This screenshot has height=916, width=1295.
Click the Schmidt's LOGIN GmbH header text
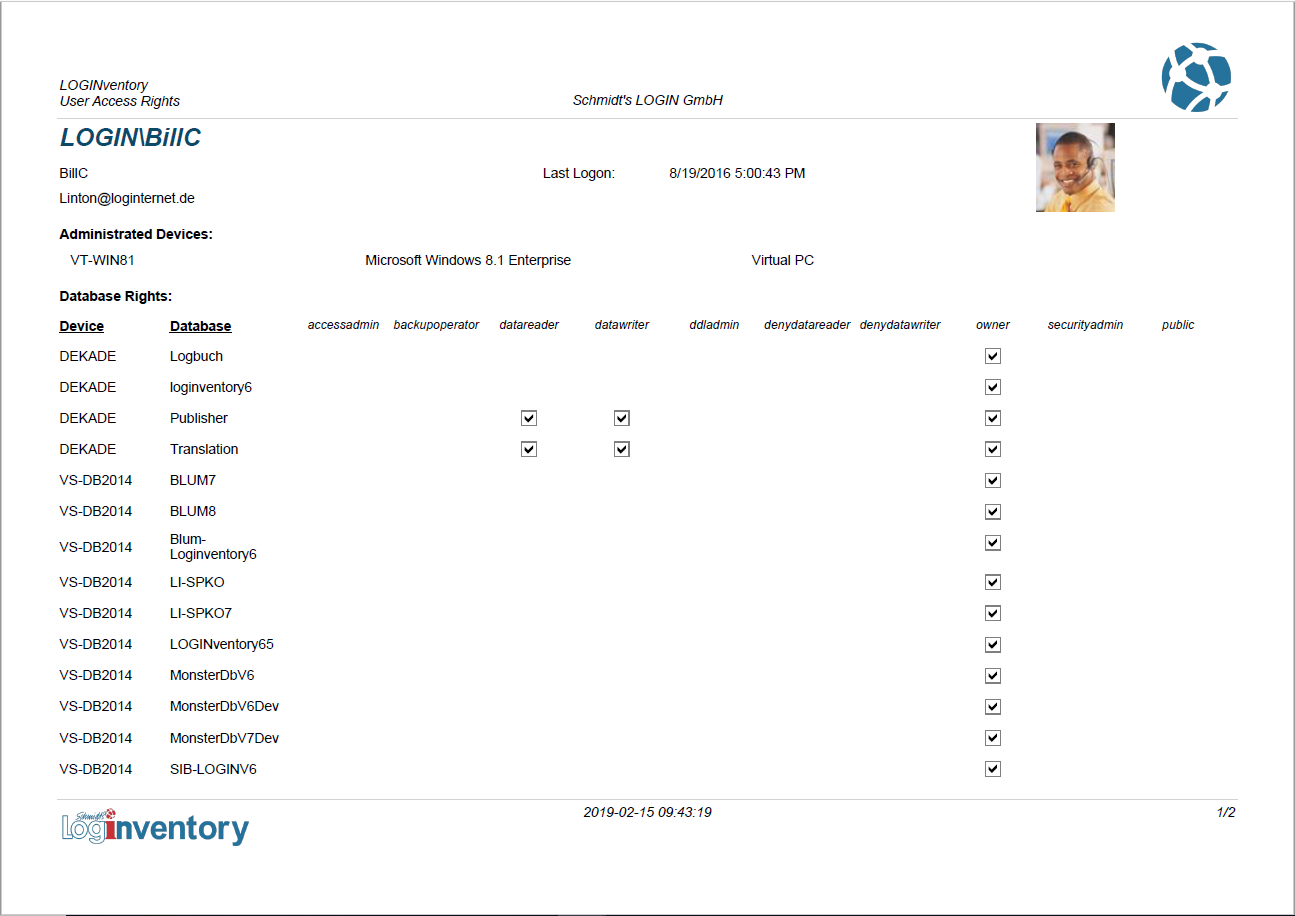(648, 100)
